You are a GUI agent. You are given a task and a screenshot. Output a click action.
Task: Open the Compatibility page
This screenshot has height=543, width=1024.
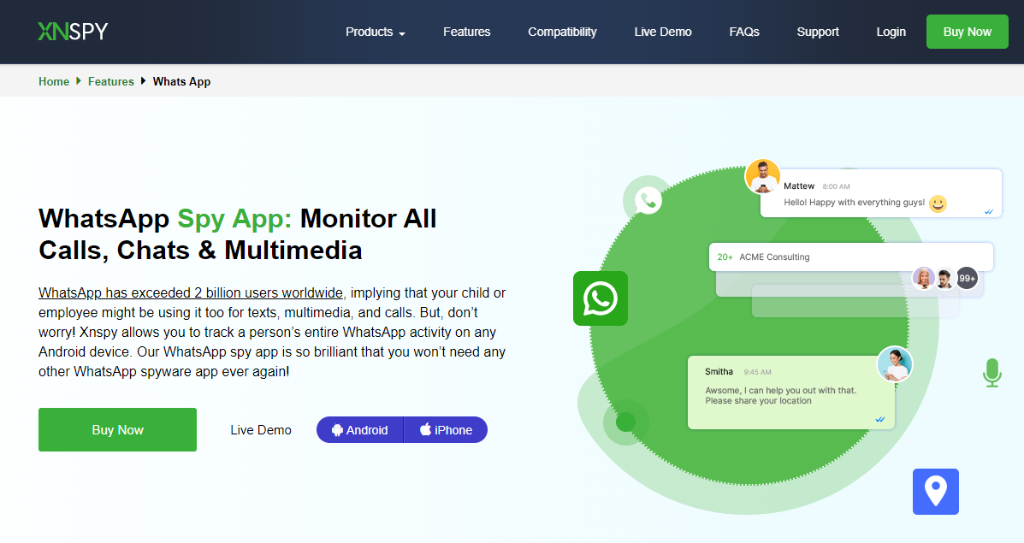click(x=562, y=32)
